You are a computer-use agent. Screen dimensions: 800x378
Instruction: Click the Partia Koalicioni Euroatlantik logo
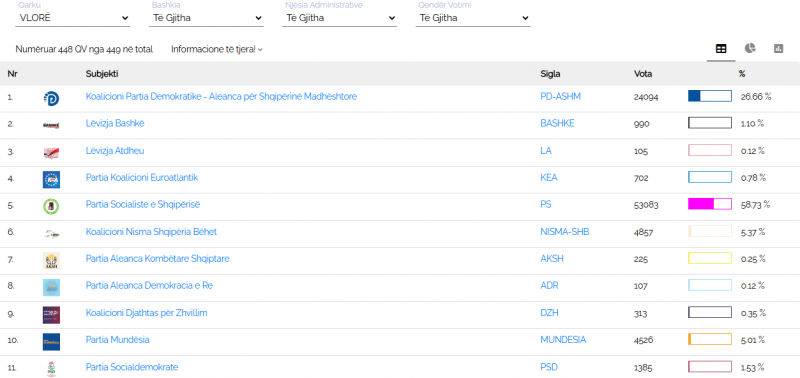52,179
